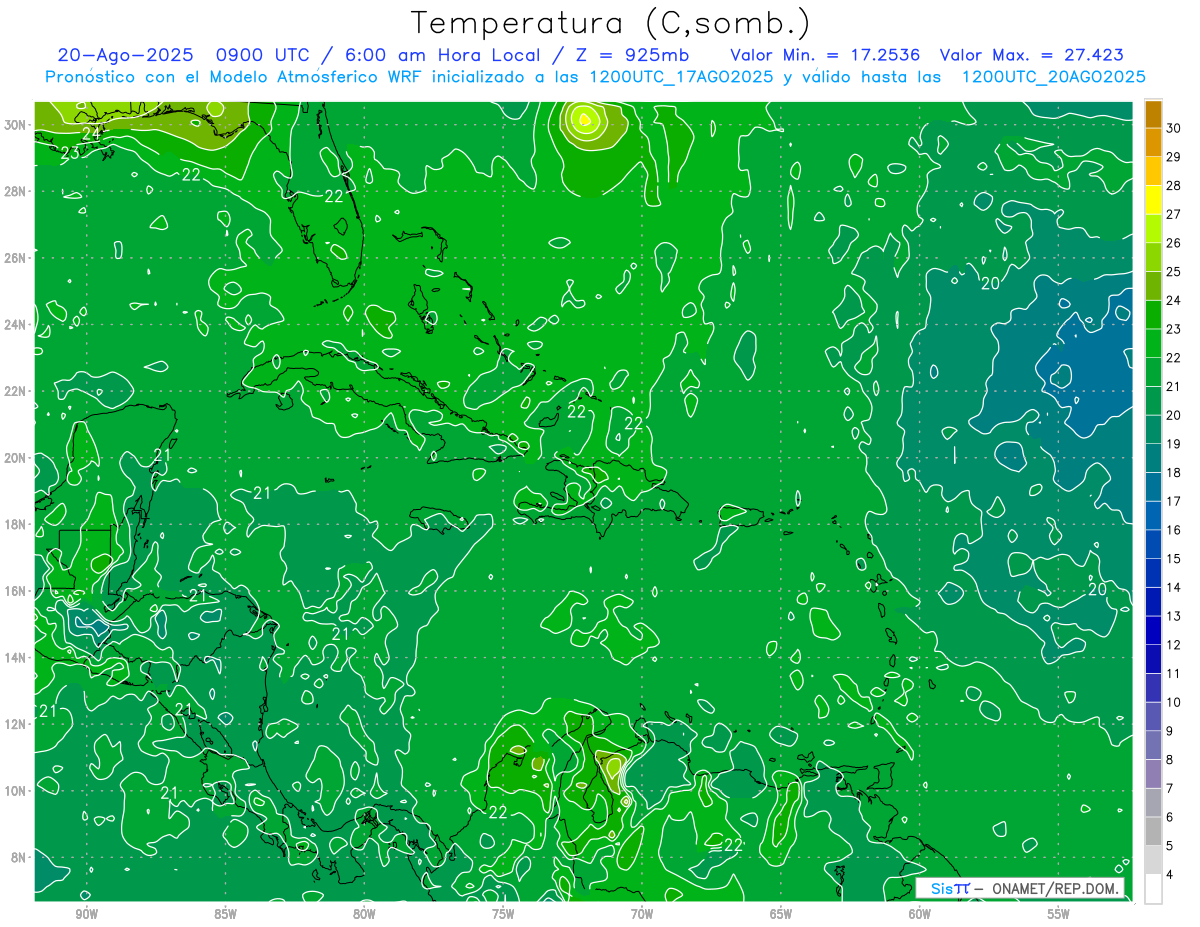Click the color scale label '13'
The height and width of the screenshot is (927, 1200).
click(1174, 616)
